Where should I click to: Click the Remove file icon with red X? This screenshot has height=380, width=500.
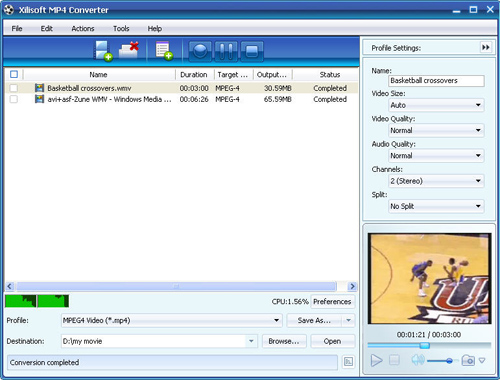click(129, 50)
